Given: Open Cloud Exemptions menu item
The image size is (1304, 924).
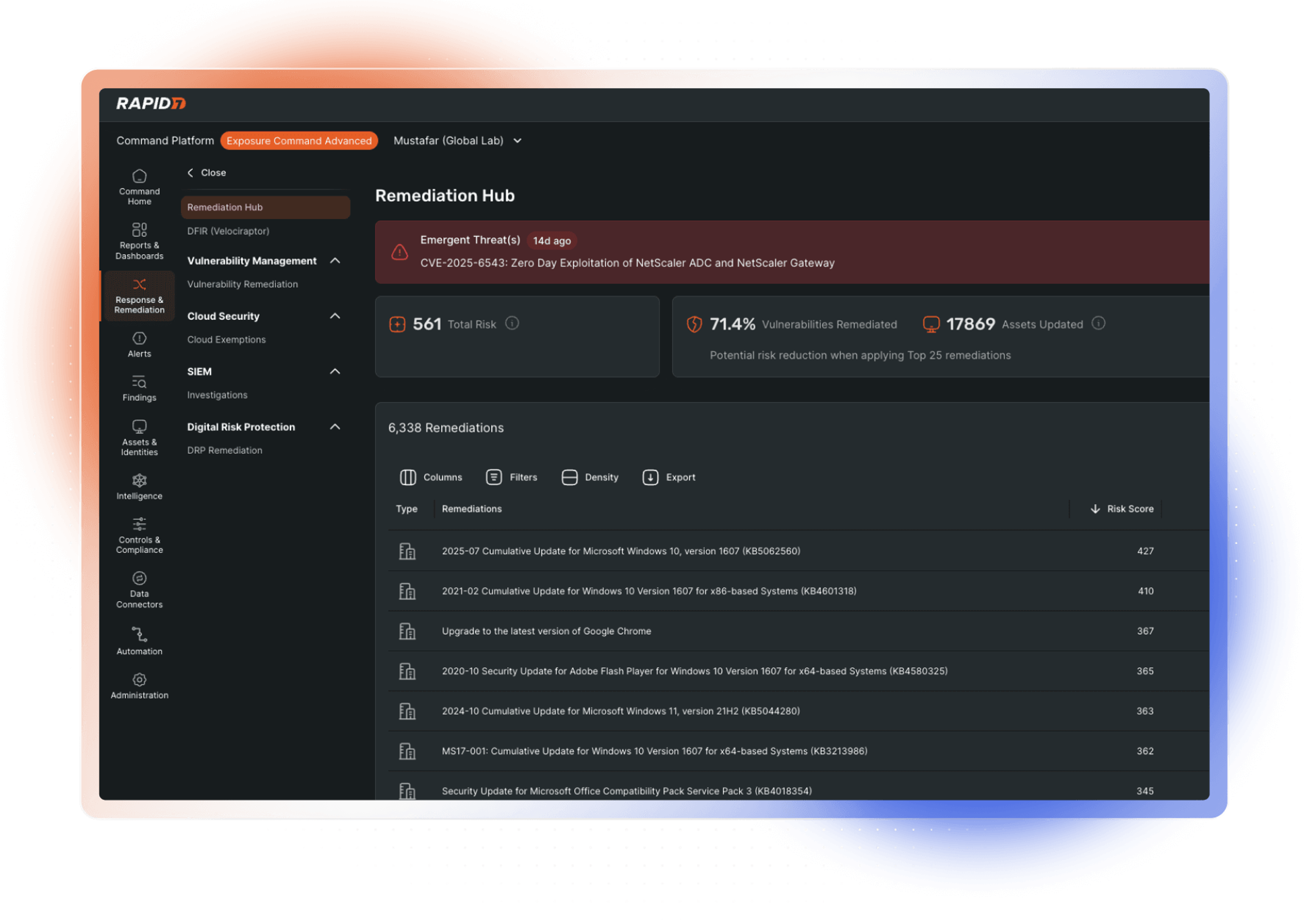Looking at the screenshot, I should point(227,340).
